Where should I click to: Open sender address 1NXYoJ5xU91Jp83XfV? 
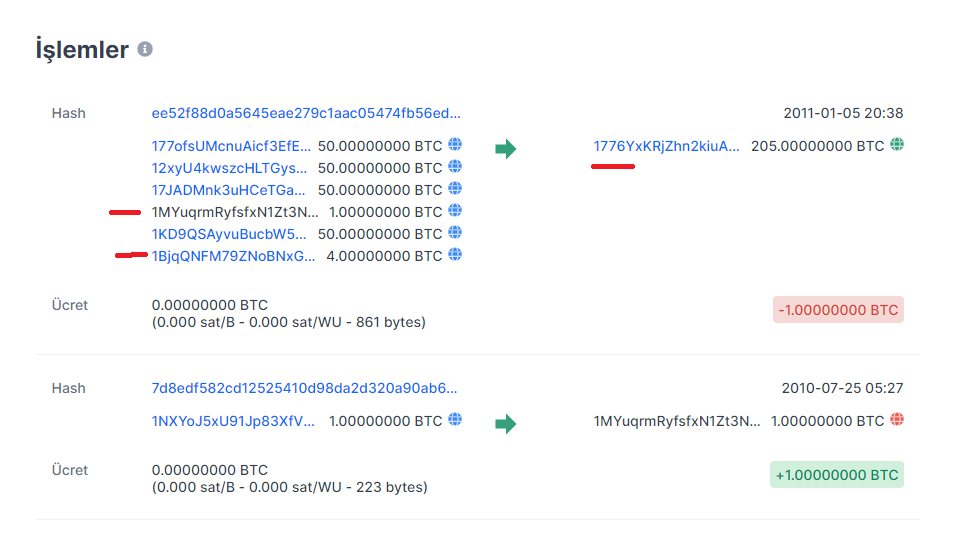(x=233, y=421)
